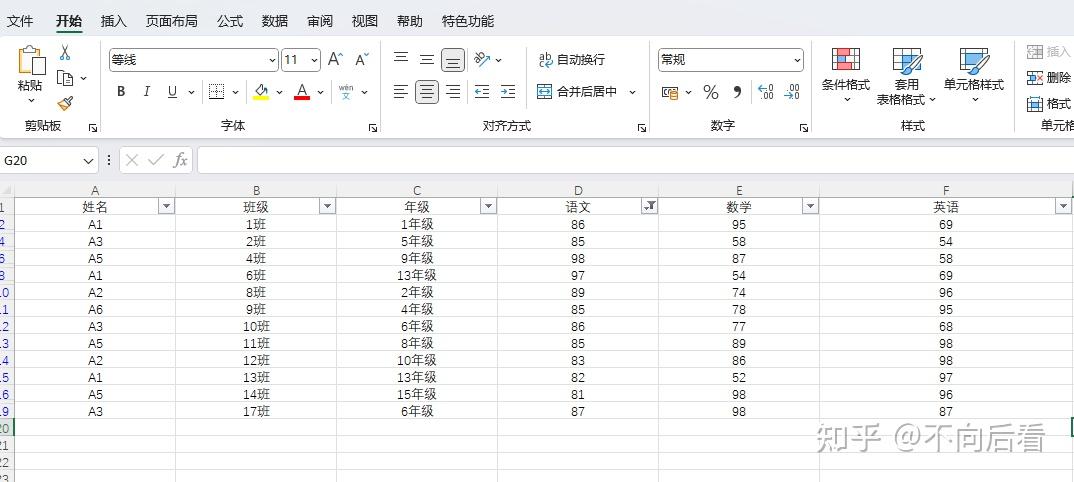Click the accounting number format icon

(x=670, y=92)
